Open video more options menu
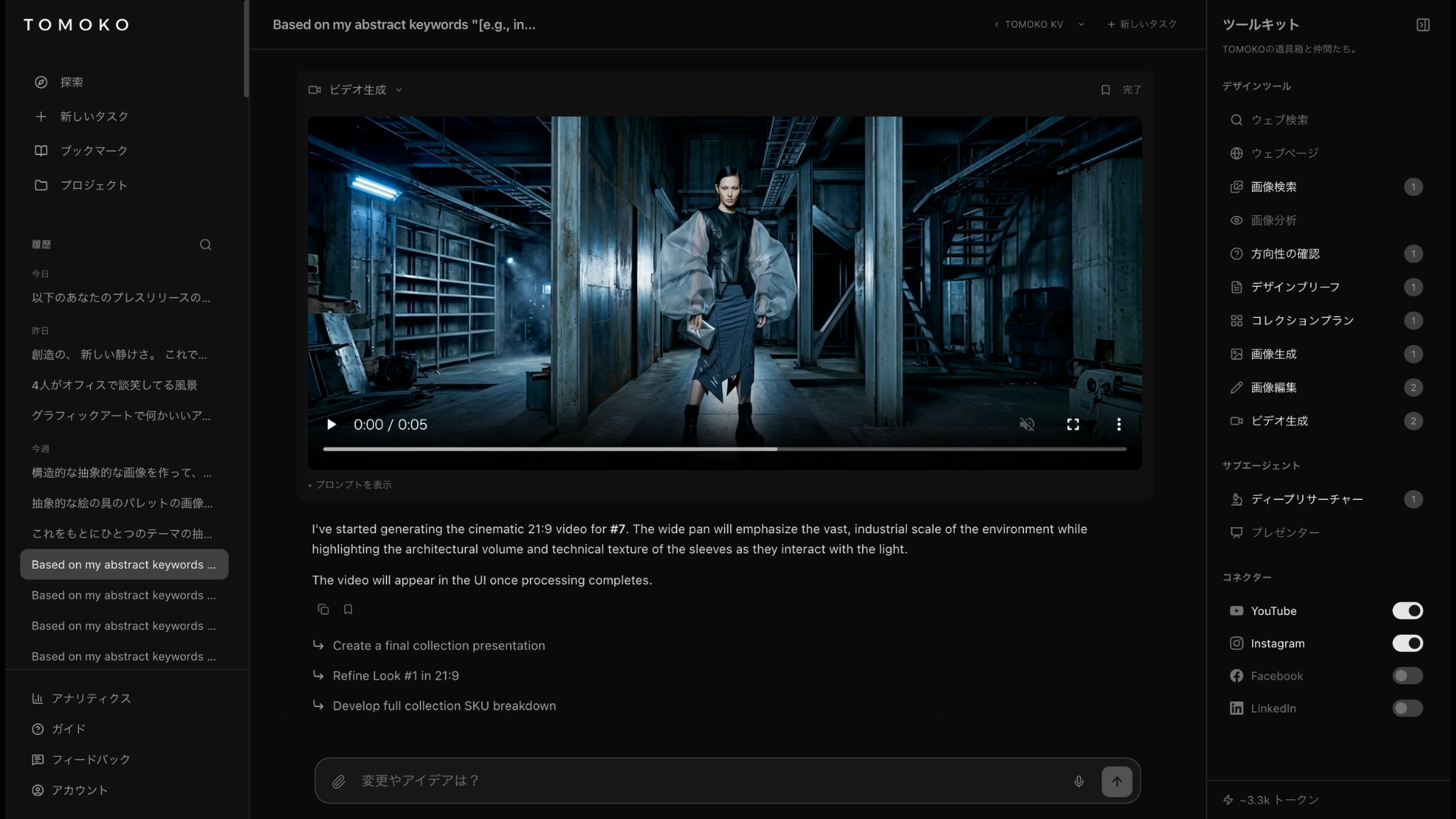The width and height of the screenshot is (1456, 819). pyautogui.click(x=1119, y=425)
